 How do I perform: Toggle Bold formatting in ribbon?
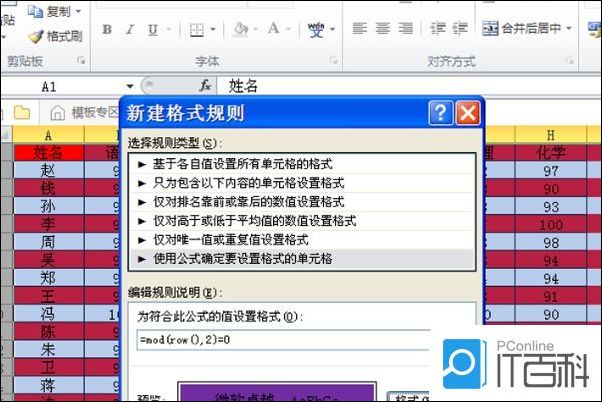107,29
